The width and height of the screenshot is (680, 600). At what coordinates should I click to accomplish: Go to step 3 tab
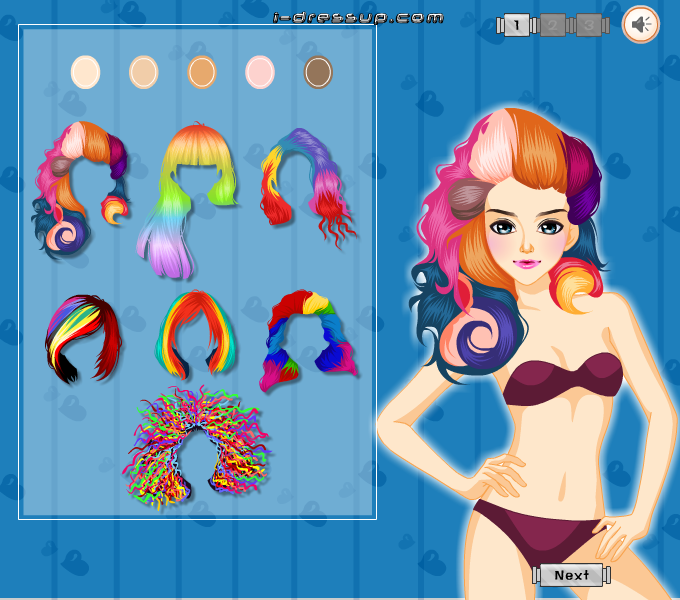click(x=588, y=25)
